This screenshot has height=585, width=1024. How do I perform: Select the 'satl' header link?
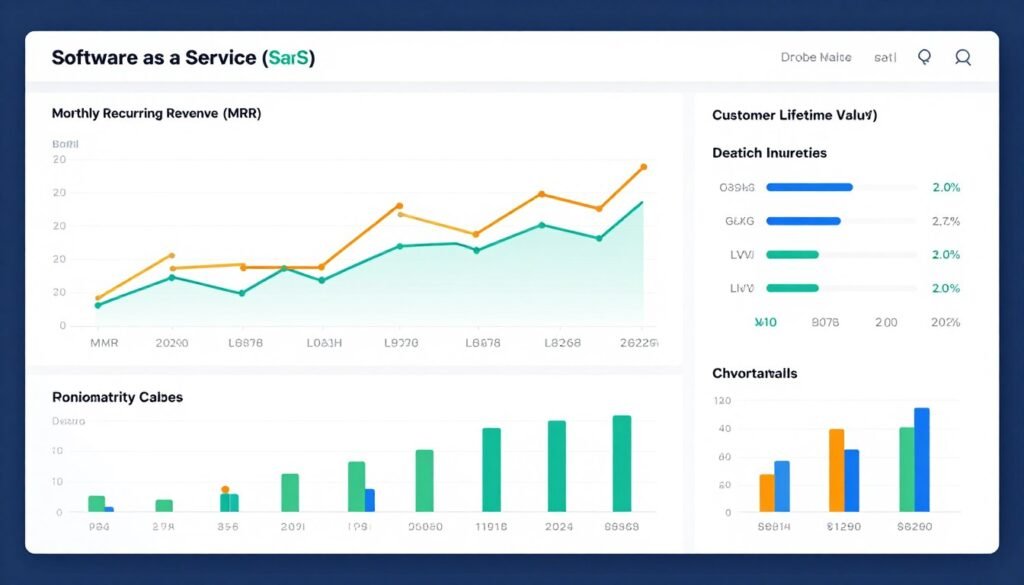(885, 57)
